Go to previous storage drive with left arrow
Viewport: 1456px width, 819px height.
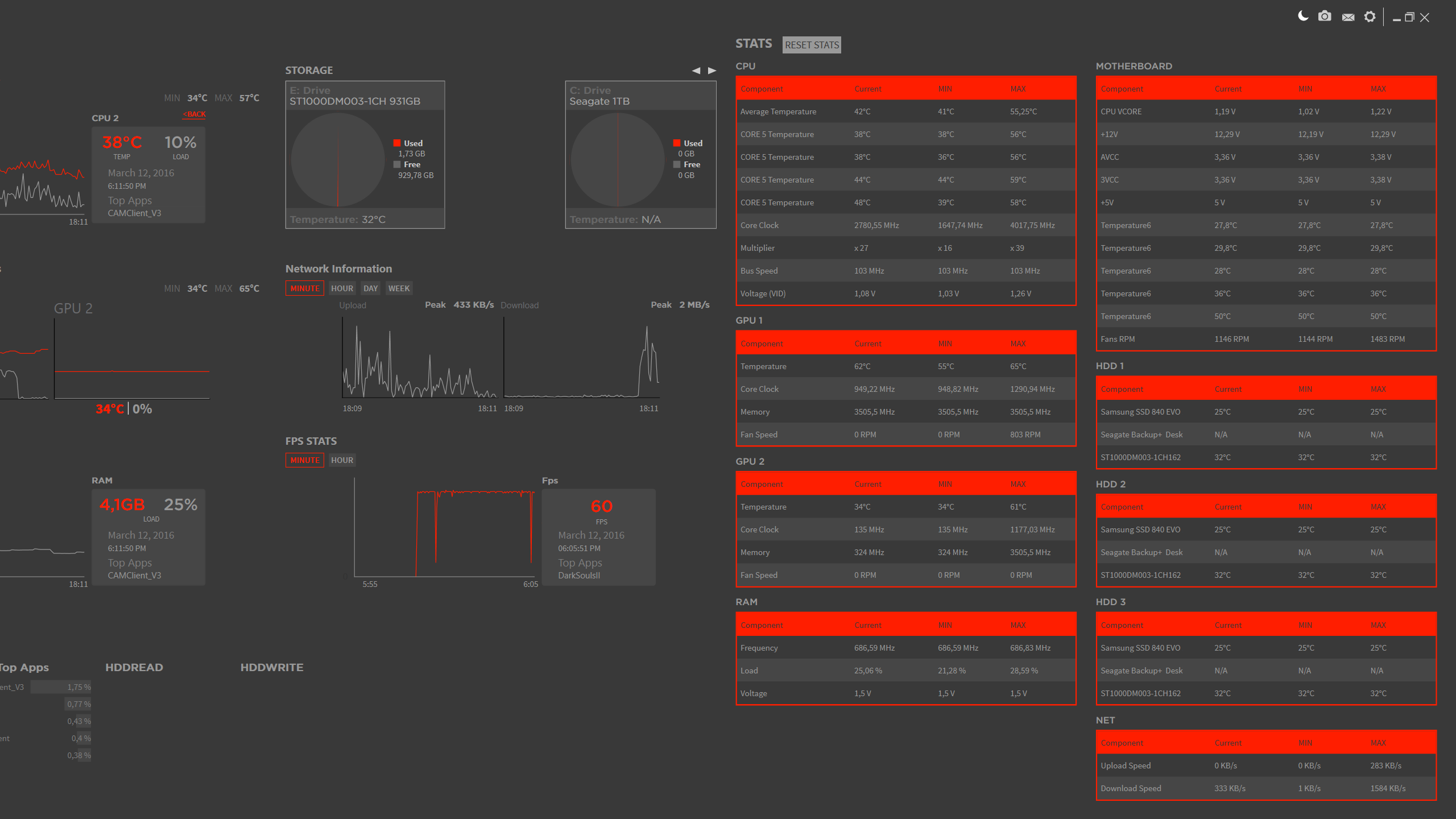click(696, 71)
